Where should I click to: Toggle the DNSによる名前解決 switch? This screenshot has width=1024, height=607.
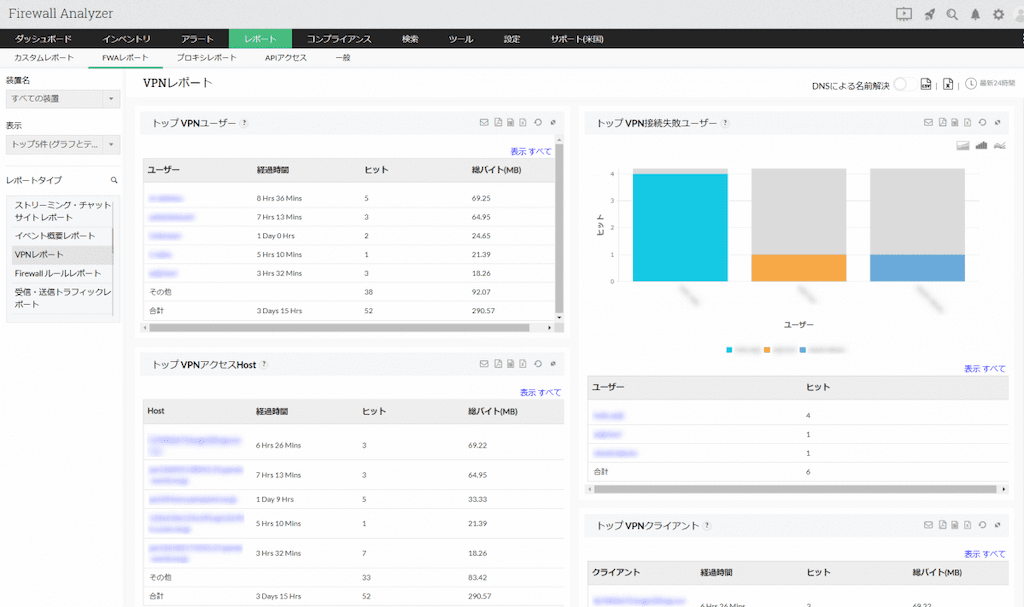(900, 85)
